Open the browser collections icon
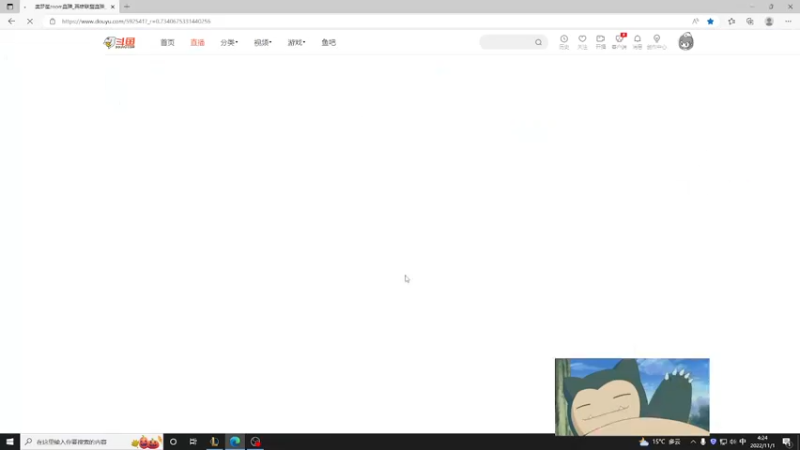The height and width of the screenshot is (450, 800). 749,21
